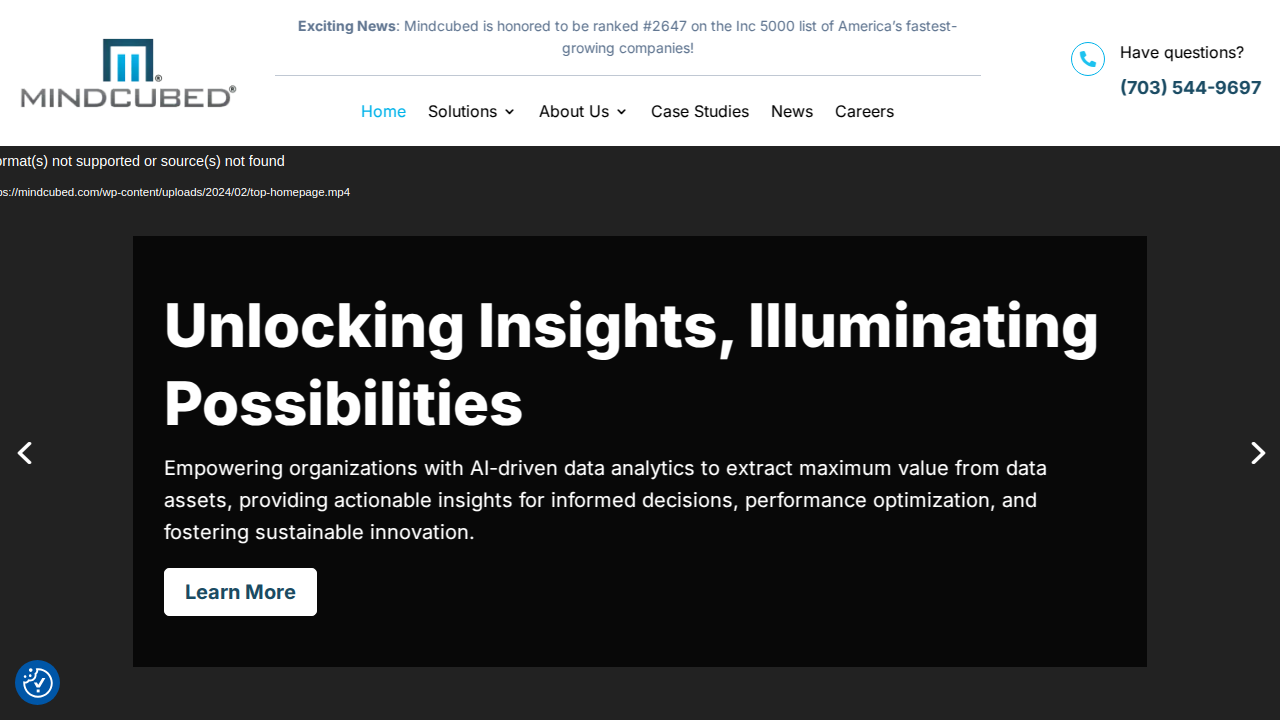
Task: Advance slider with right arrow
Action: click(1258, 453)
